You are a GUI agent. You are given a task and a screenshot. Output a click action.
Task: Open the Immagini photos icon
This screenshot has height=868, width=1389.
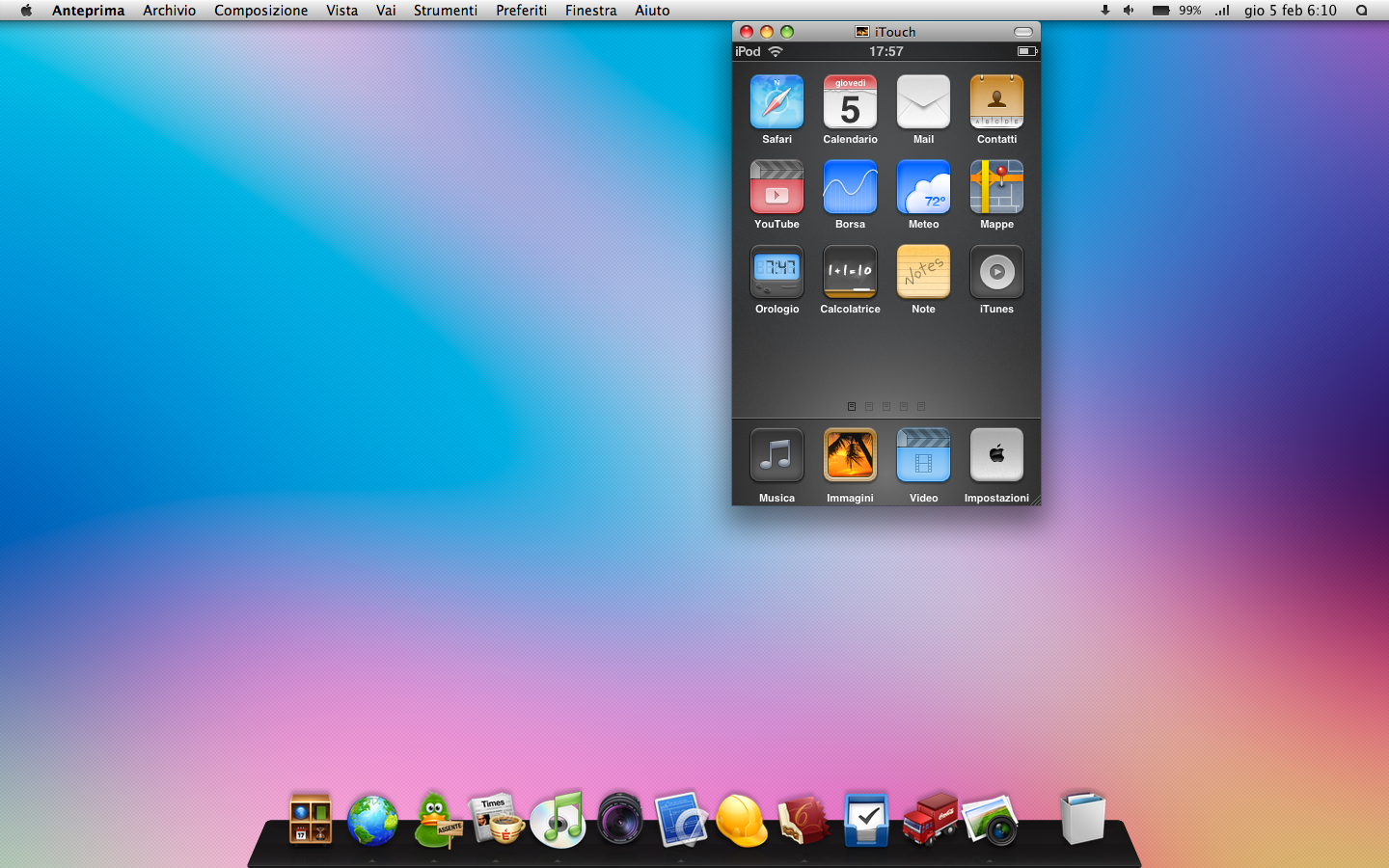(x=850, y=455)
